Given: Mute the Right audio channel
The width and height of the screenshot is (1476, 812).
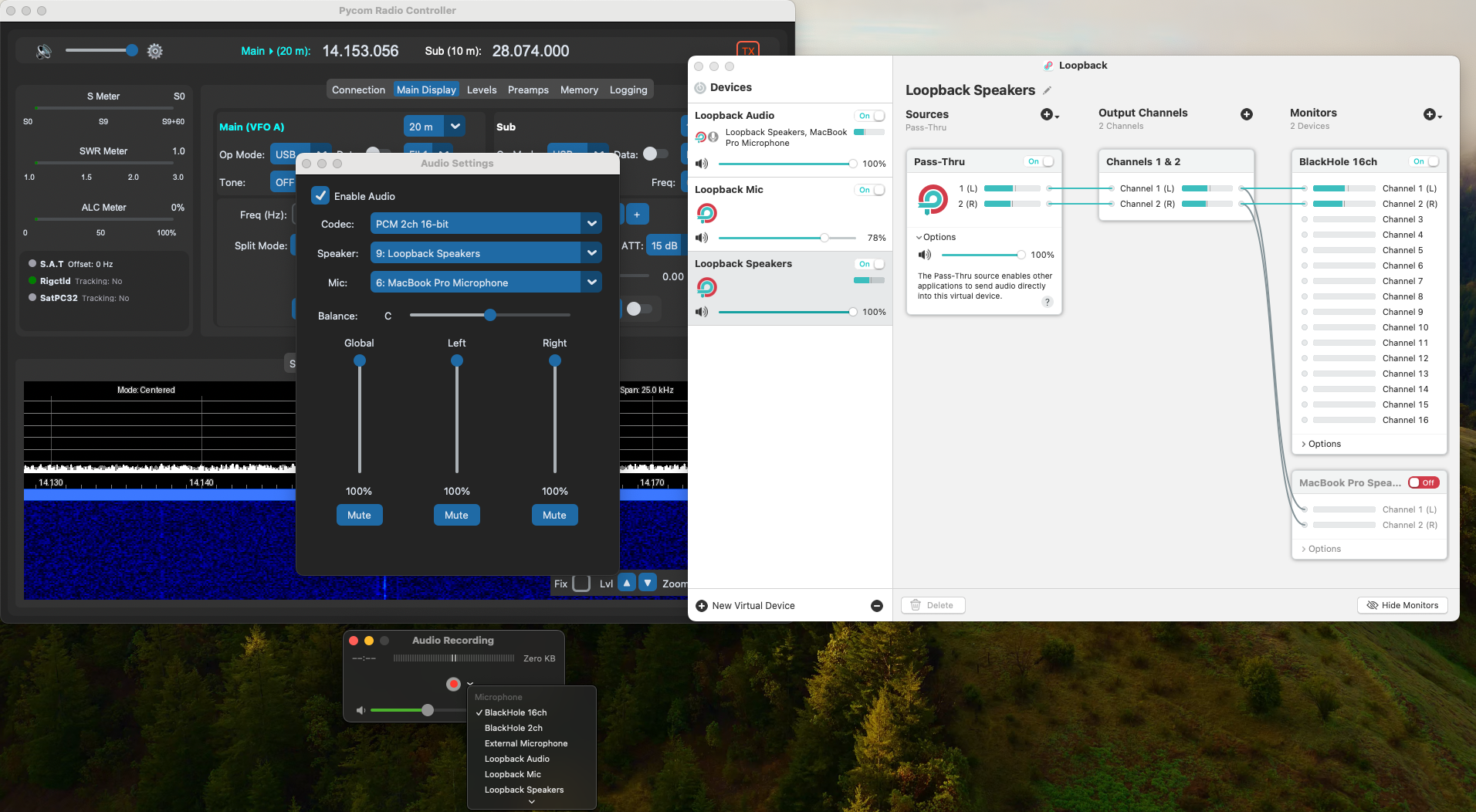Looking at the screenshot, I should pyautogui.click(x=554, y=515).
